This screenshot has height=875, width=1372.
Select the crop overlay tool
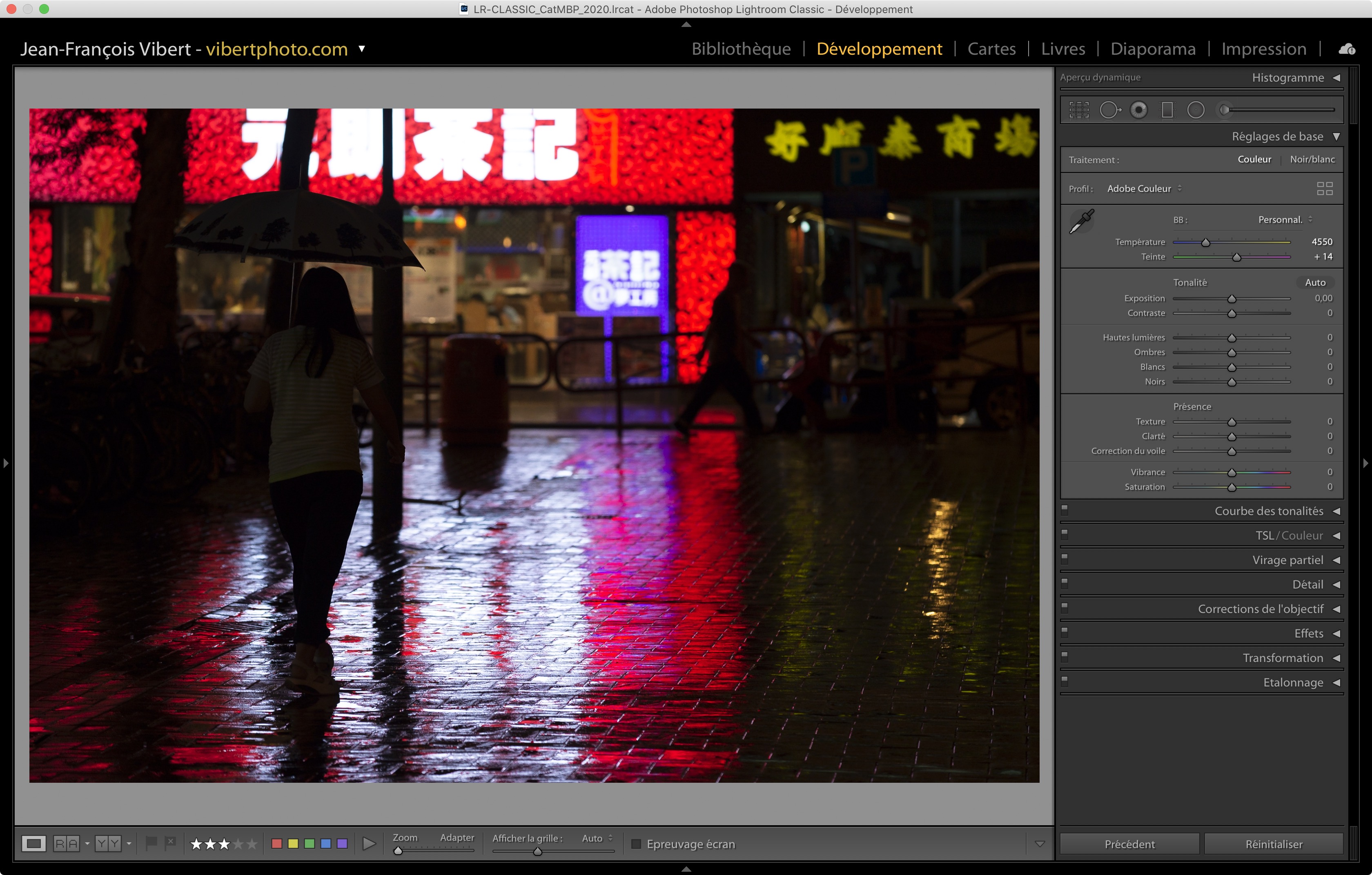pos(1078,110)
